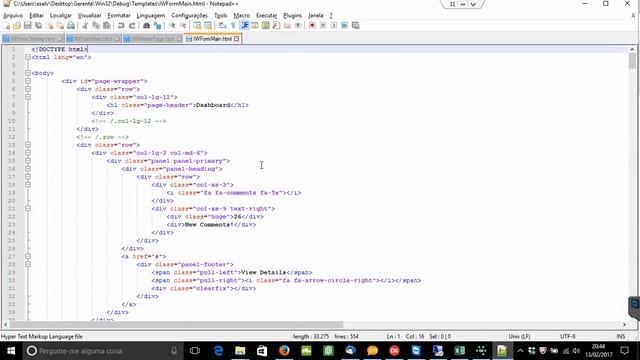This screenshot has height=360, width=640.
Task: Collapse the html tag fold on line 2
Action: 28,57
